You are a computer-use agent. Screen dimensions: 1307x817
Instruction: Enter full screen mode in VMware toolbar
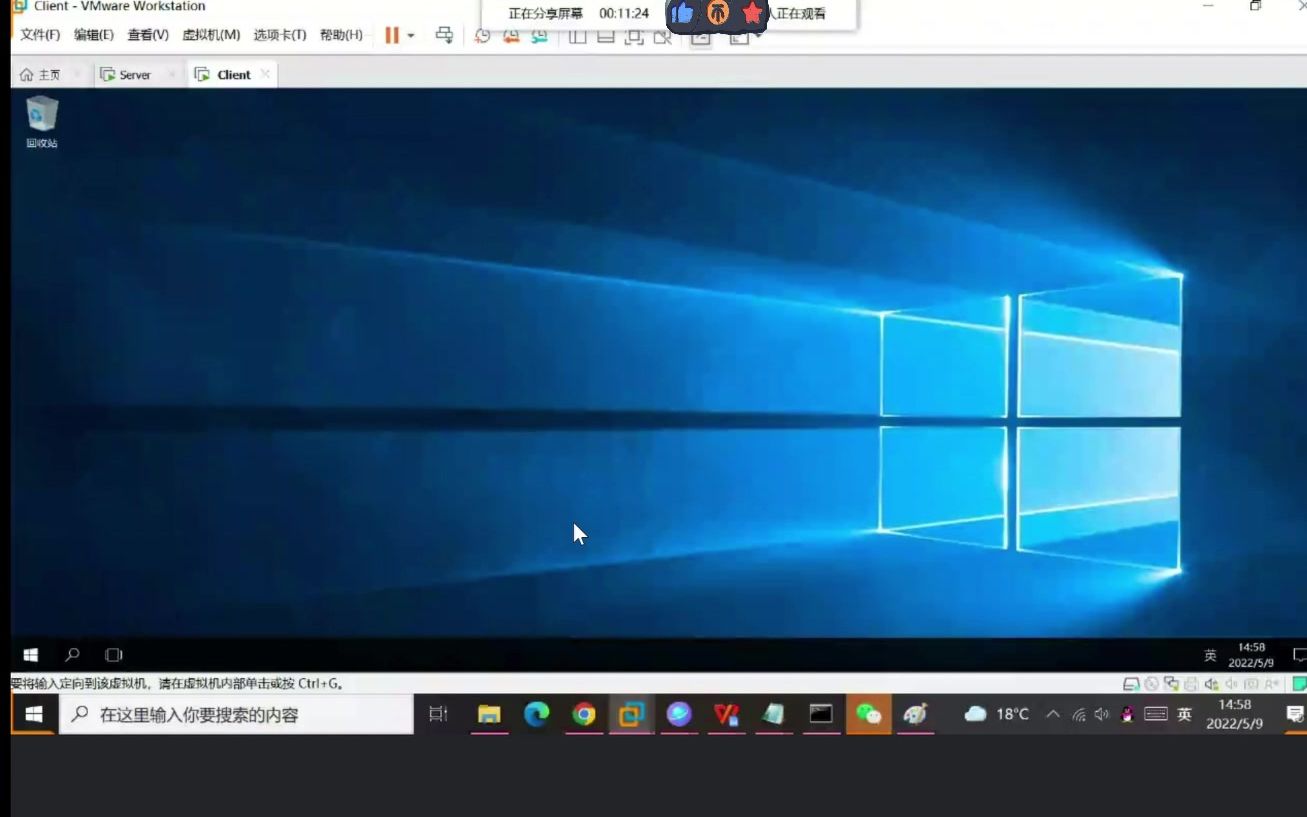click(x=634, y=37)
